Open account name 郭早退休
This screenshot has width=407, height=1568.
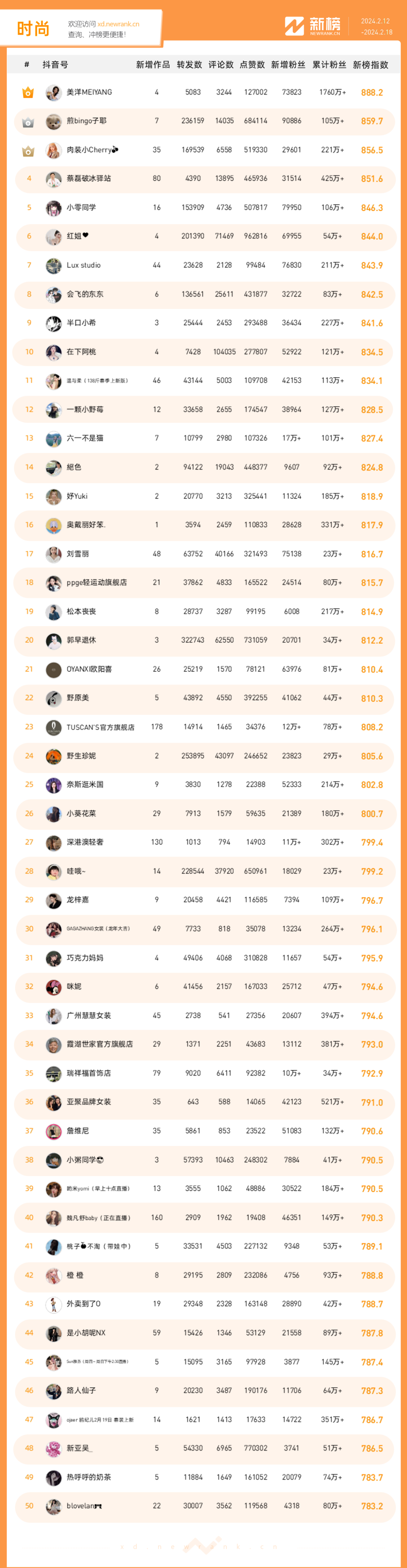click(x=81, y=640)
